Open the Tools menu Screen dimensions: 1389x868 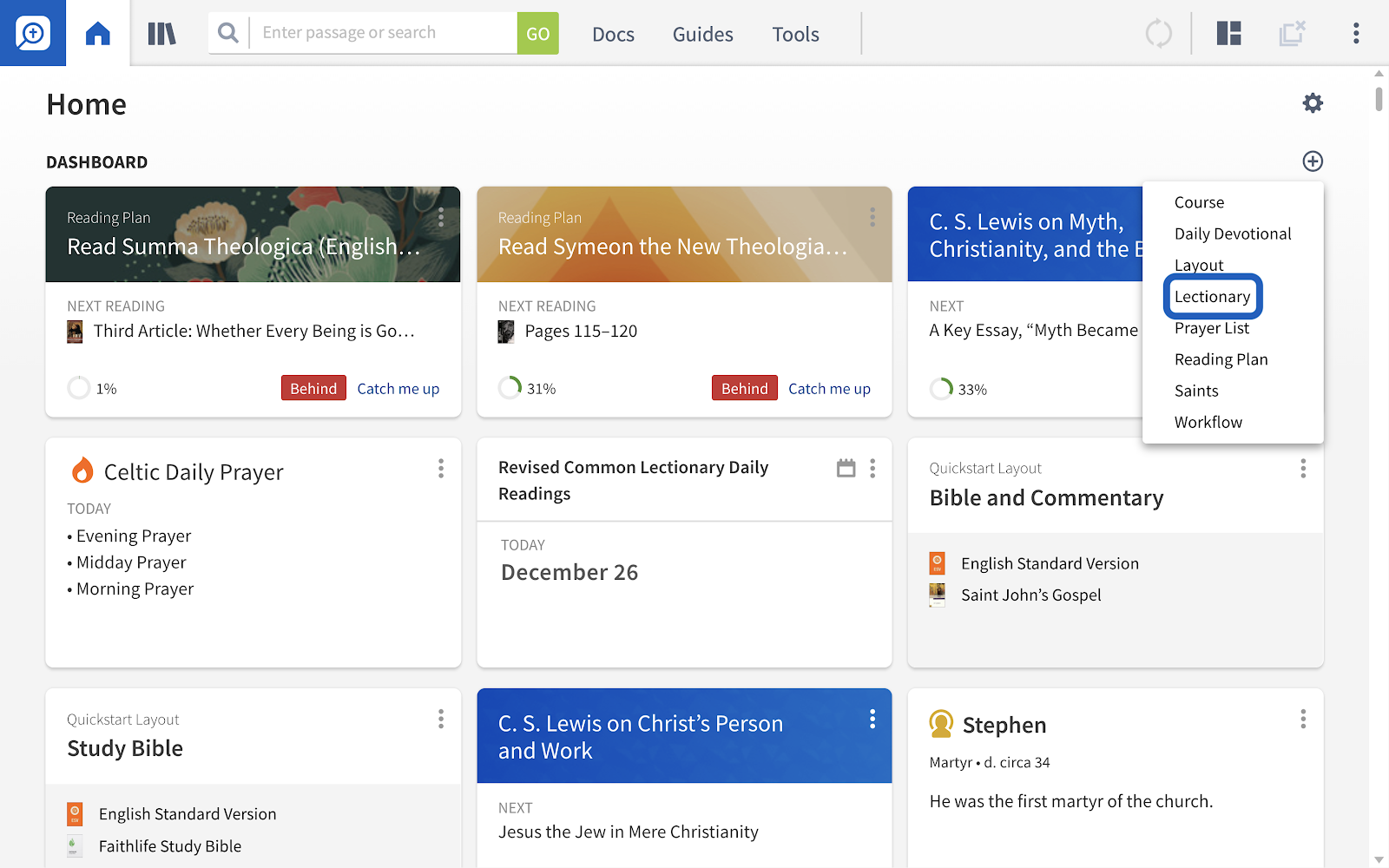796,34
